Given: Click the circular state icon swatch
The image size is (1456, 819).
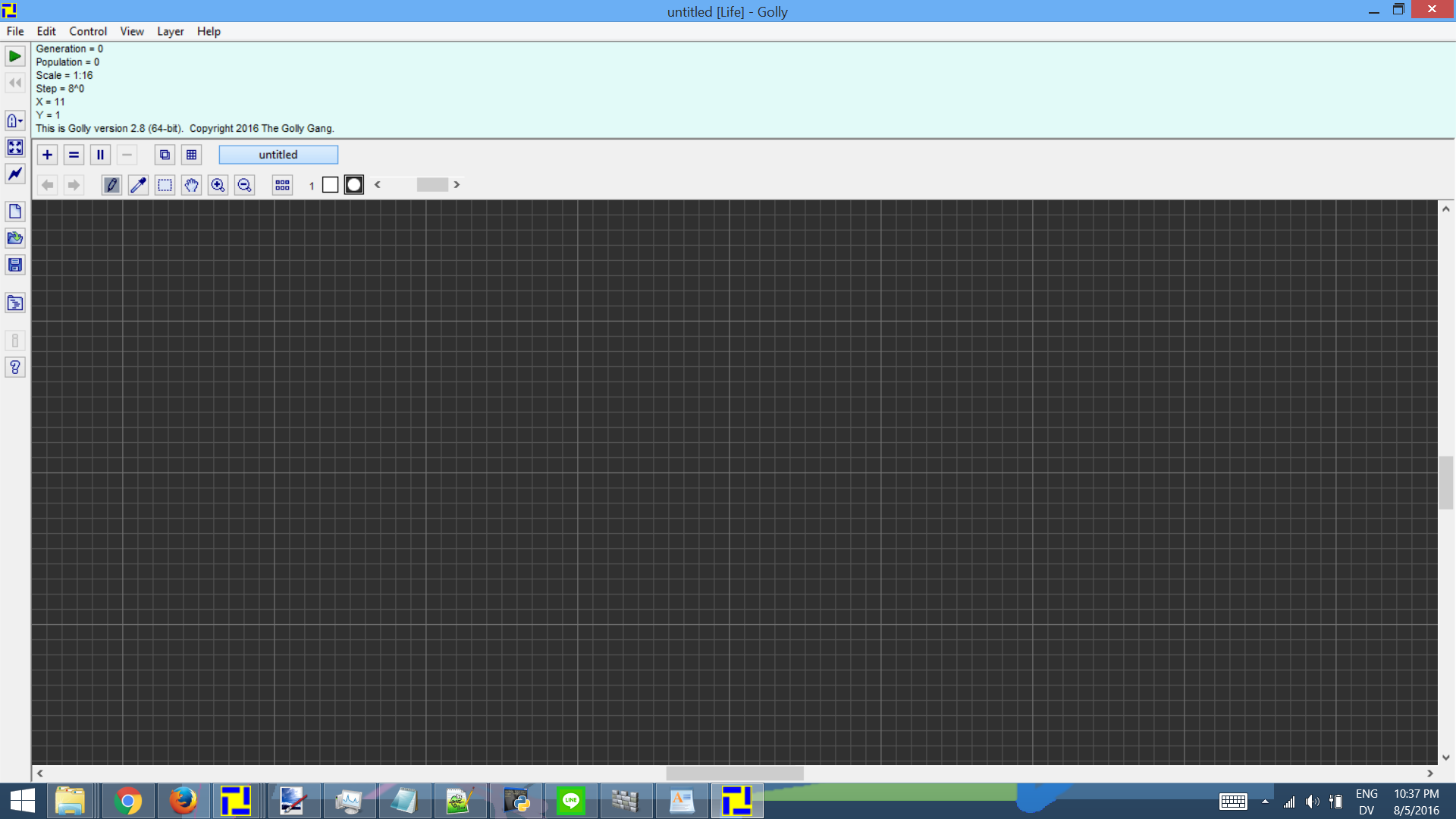Looking at the screenshot, I should tap(354, 185).
